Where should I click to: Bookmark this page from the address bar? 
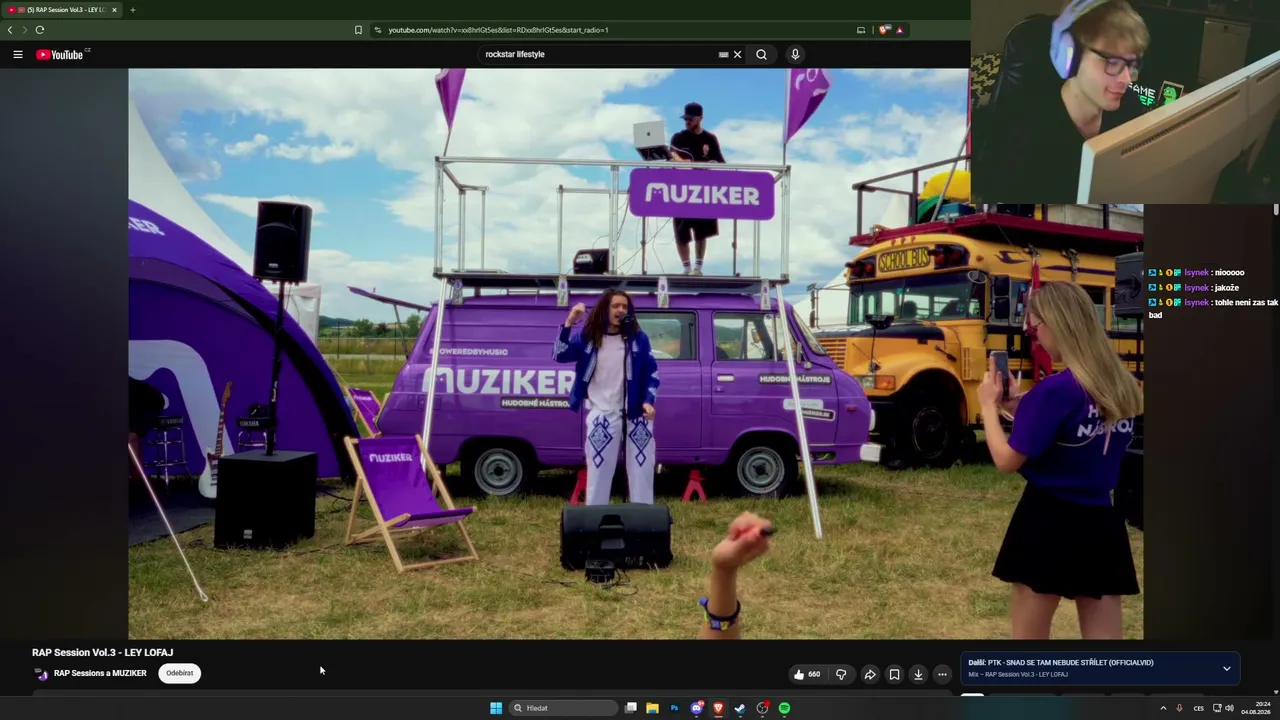358,30
